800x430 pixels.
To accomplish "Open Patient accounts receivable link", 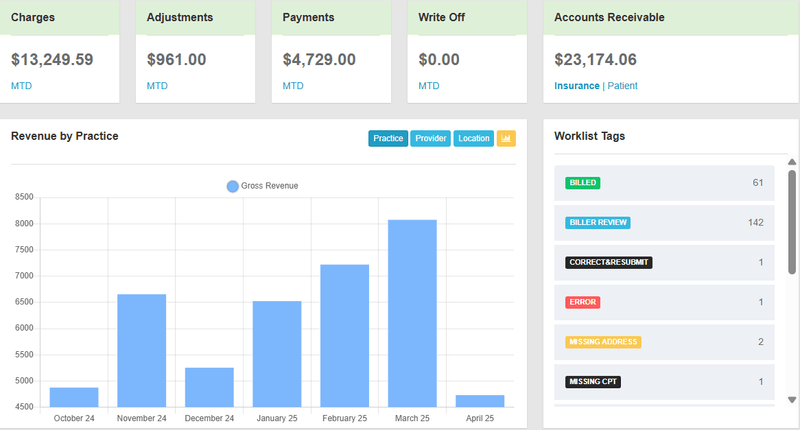I will (622, 86).
